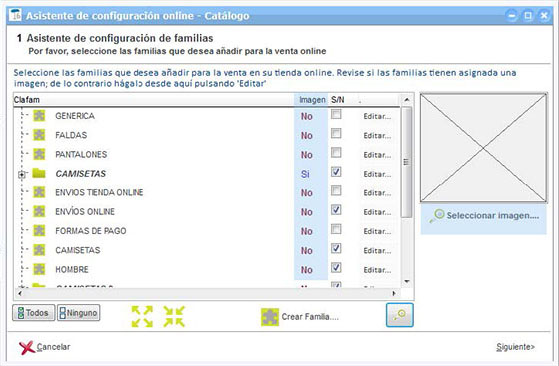Uncheck the ENVÍOS ONLINE checkbox
Screen dimensions: 559x366
point(336,210)
